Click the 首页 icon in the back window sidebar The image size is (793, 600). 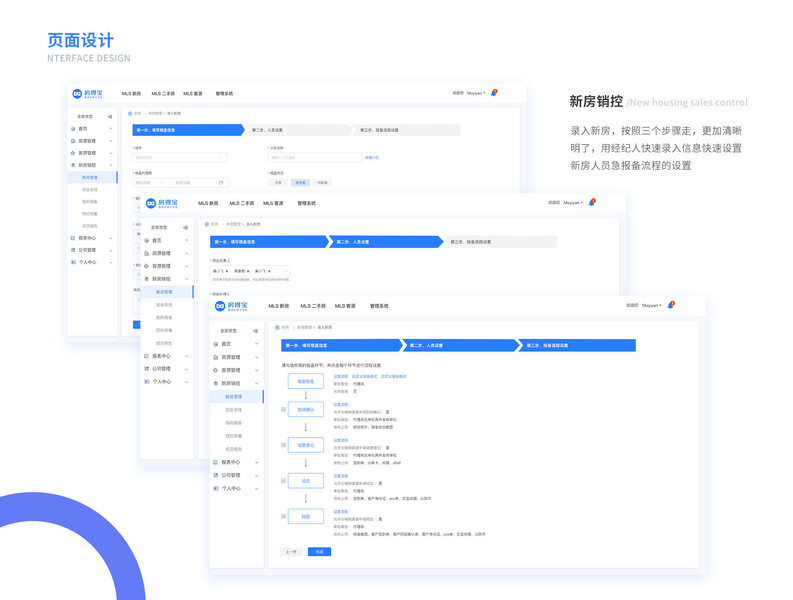pyautogui.click(x=73, y=129)
